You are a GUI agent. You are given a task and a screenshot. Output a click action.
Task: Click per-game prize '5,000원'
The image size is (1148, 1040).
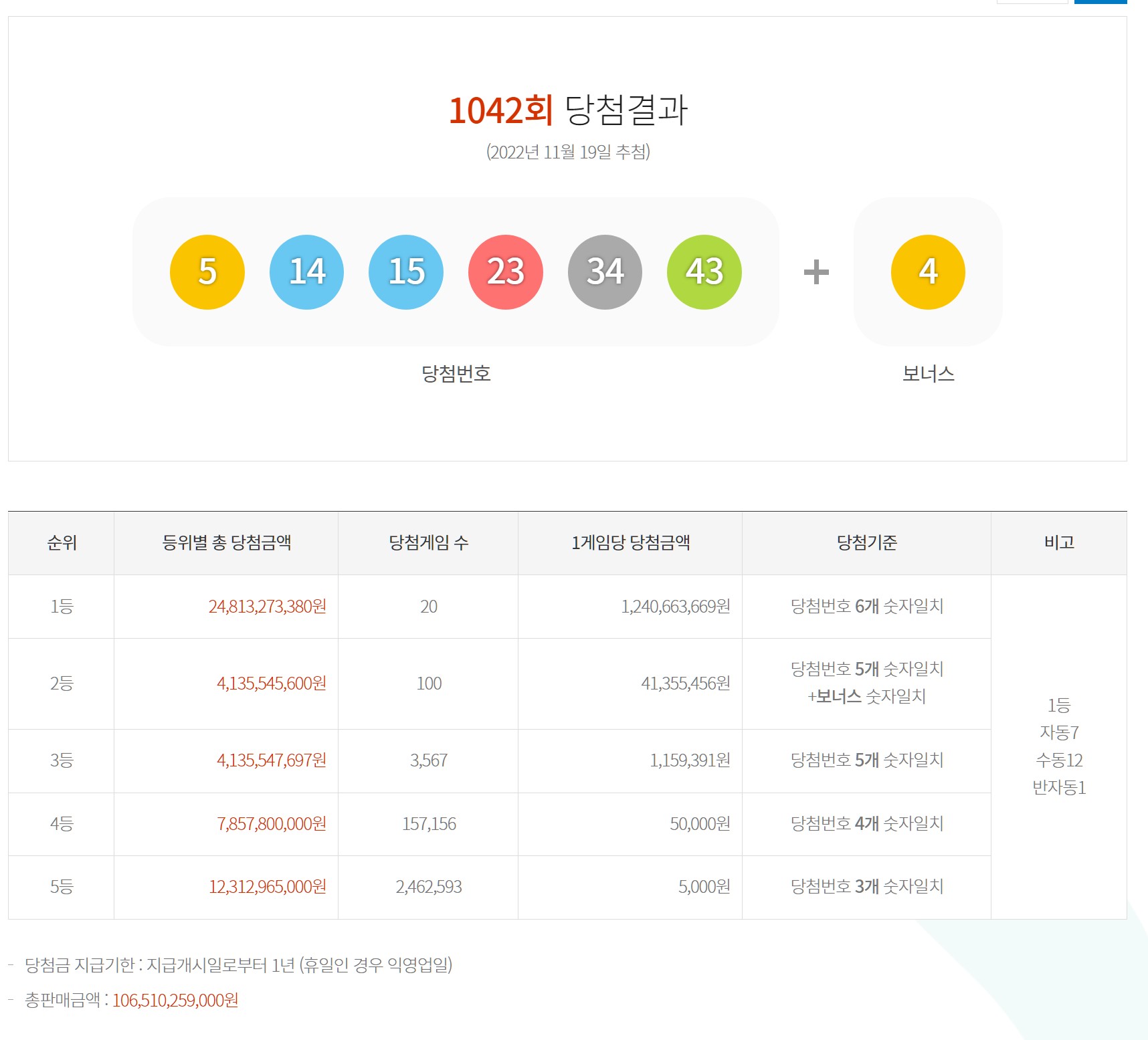(704, 887)
